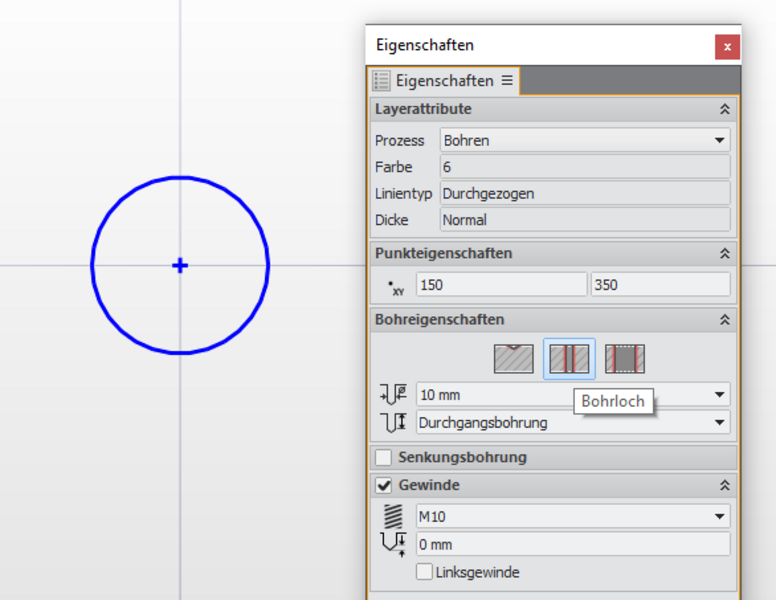This screenshot has height=600, width=776.
Task: Click the Senkungsbohrung section header text
Action: coord(462,457)
